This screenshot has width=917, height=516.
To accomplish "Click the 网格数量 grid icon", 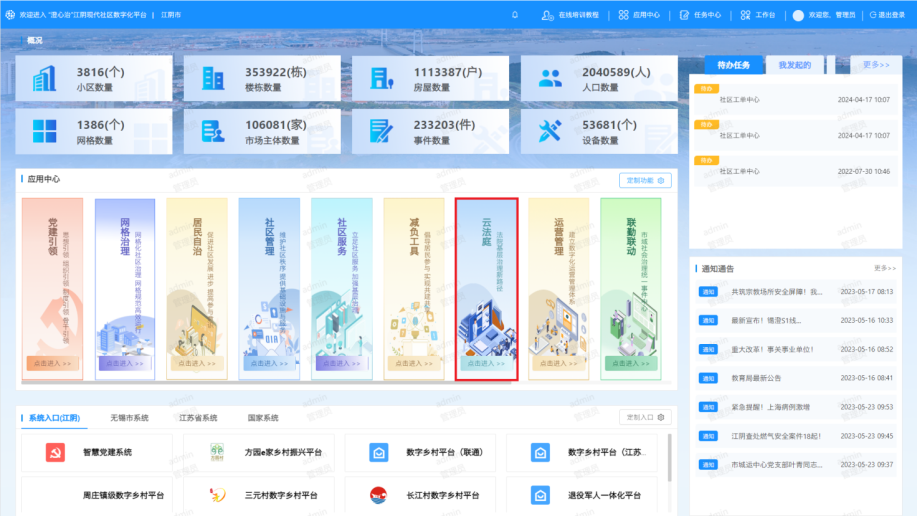I will coord(45,132).
